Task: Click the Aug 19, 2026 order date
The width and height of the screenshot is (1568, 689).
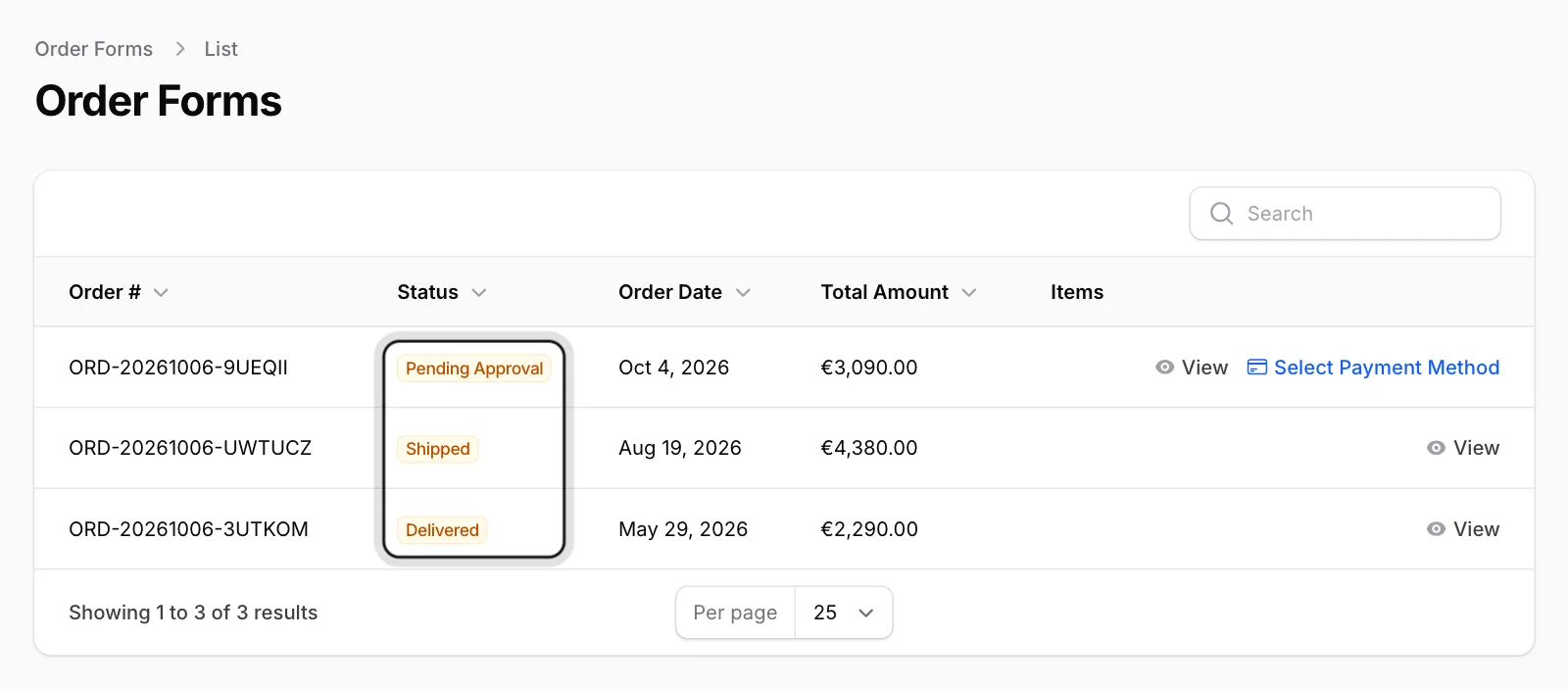Action: pyautogui.click(x=680, y=448)
